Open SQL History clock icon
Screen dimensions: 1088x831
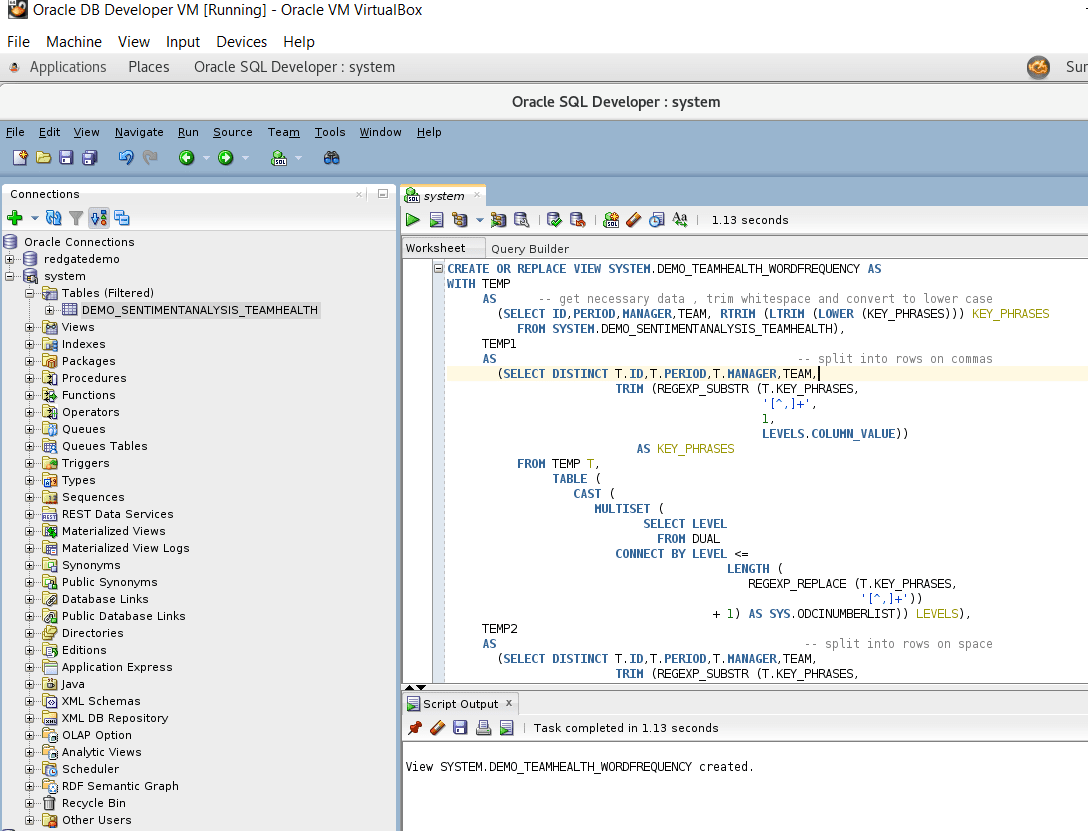(x=656, y=220)
